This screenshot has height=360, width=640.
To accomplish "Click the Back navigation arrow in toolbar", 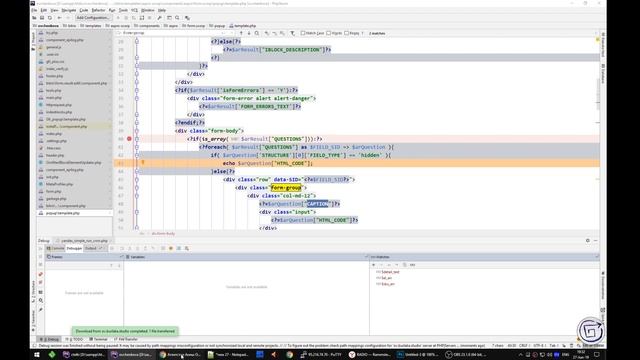I will point(60,18).
